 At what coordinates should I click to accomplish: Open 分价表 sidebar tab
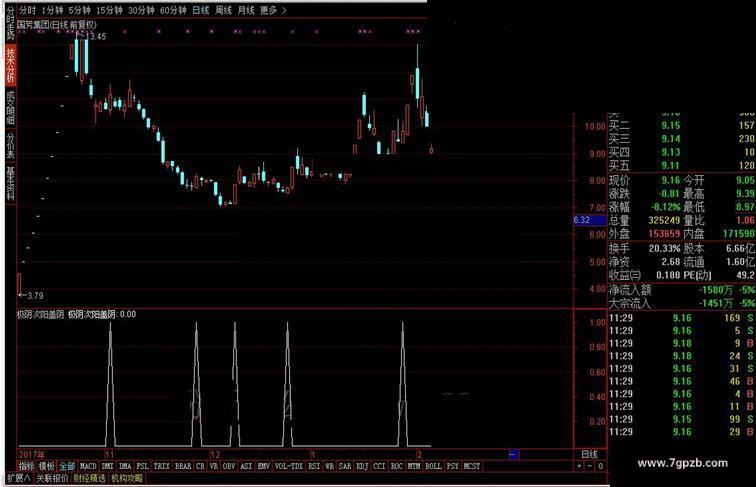[10, 146]
